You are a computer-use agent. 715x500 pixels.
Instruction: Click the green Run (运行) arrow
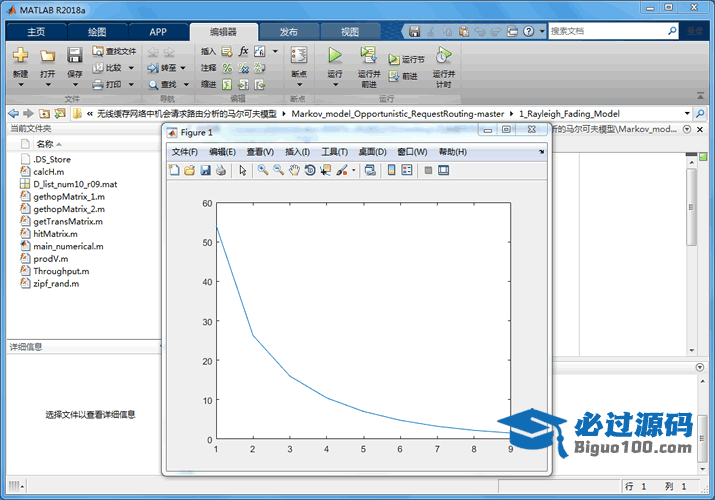[335, 55]
